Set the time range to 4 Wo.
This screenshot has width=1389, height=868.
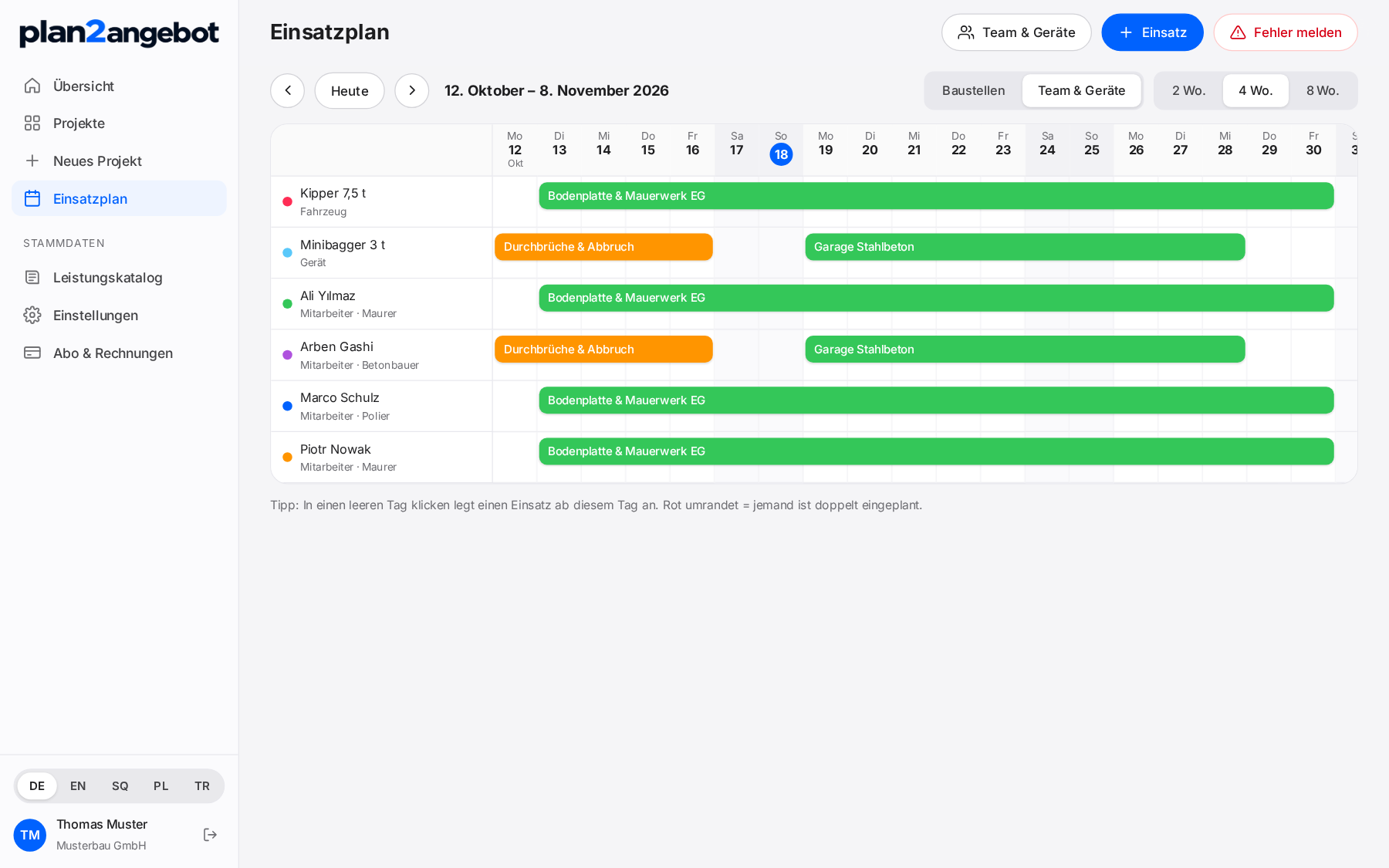coord(1256,90)
